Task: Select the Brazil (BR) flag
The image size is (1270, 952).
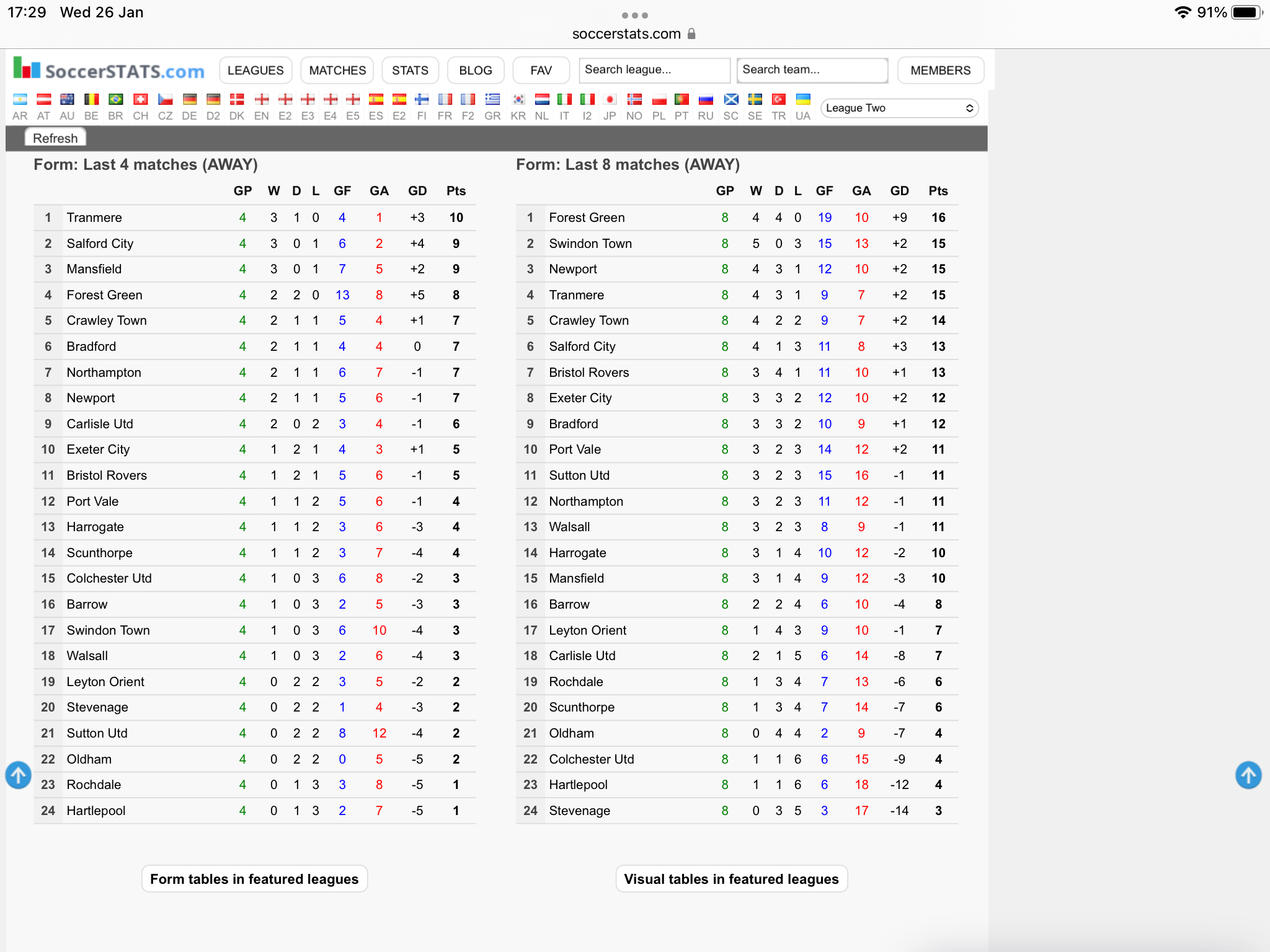Action: click(115, 99)
